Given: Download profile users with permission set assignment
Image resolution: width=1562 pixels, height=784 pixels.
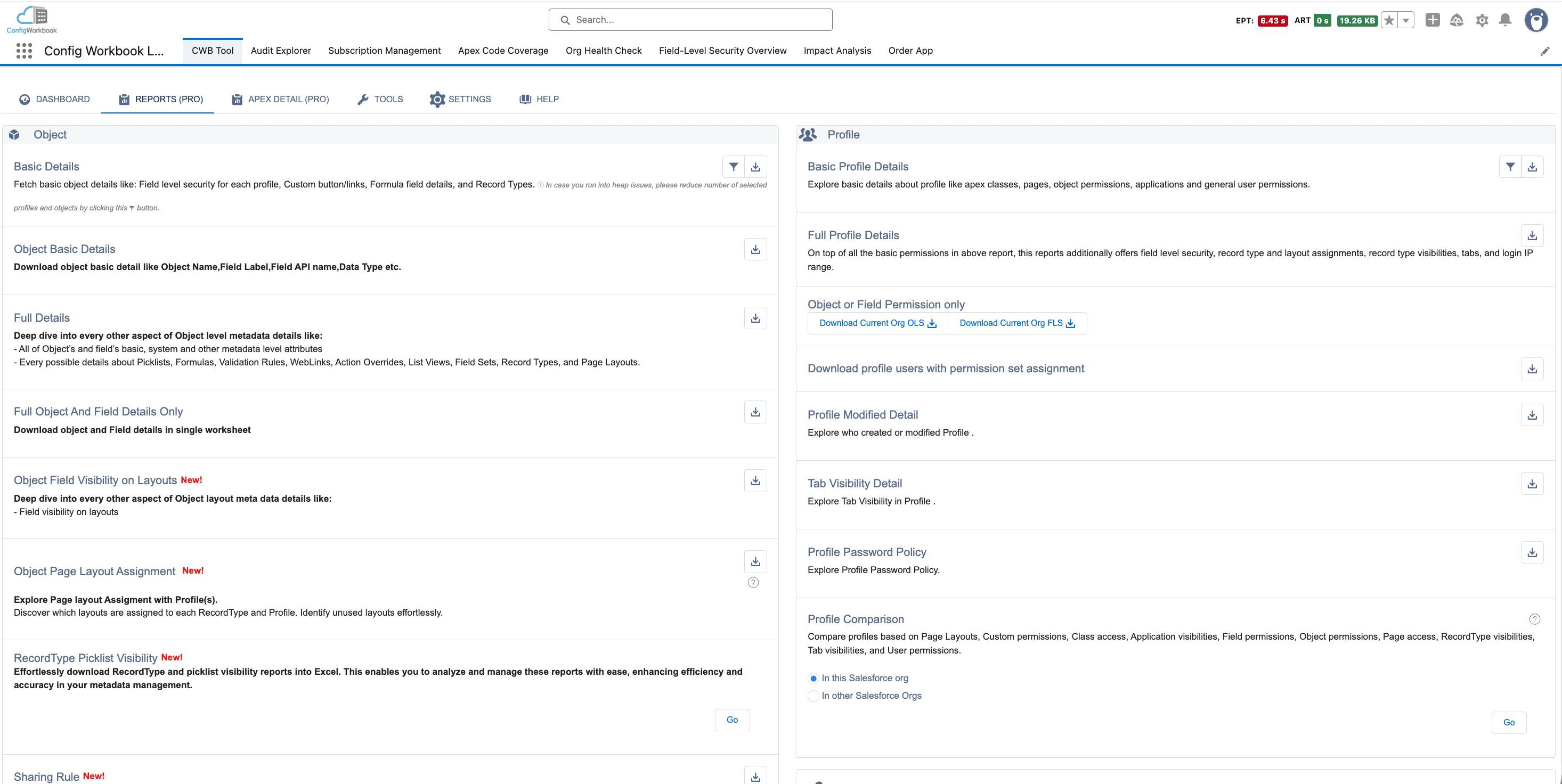Looking at the screenshot, I should [1532, 369].
